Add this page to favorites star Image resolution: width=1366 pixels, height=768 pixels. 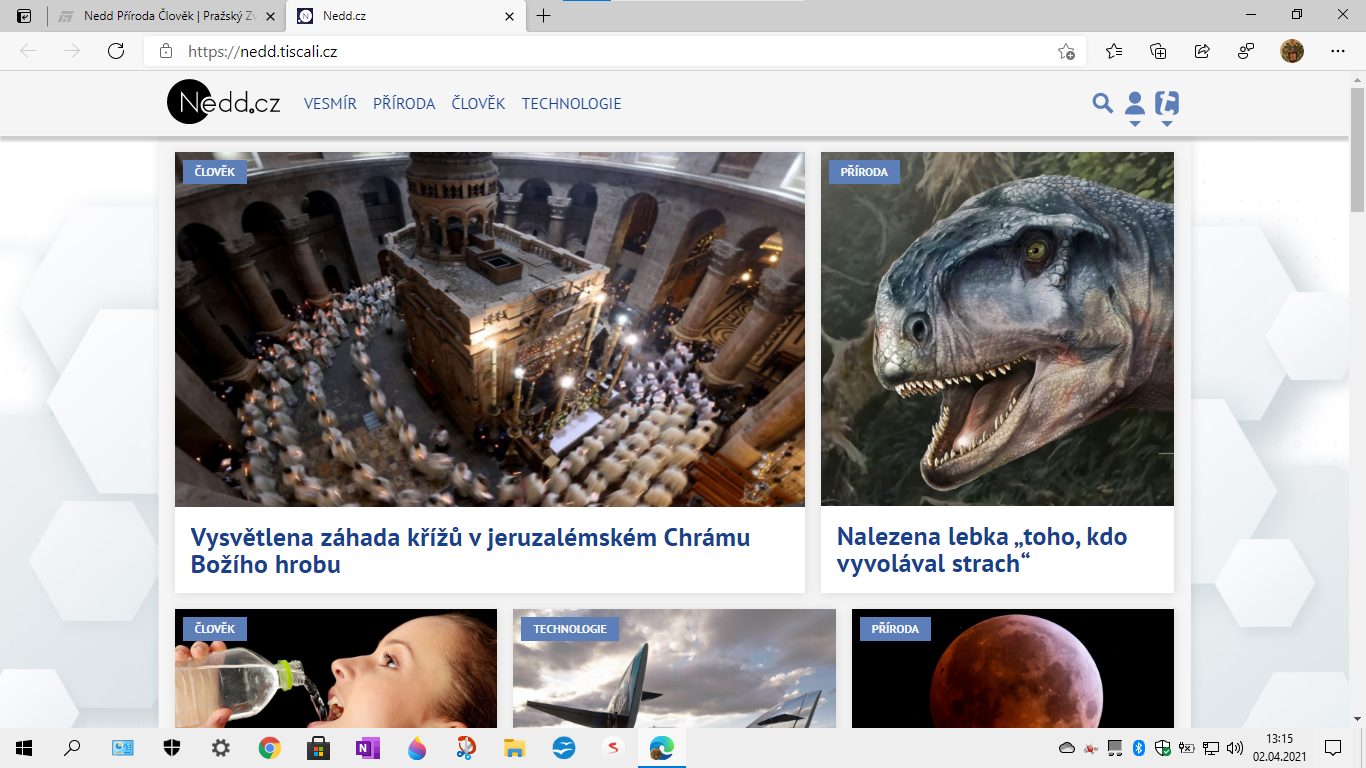pos(1066,52)
